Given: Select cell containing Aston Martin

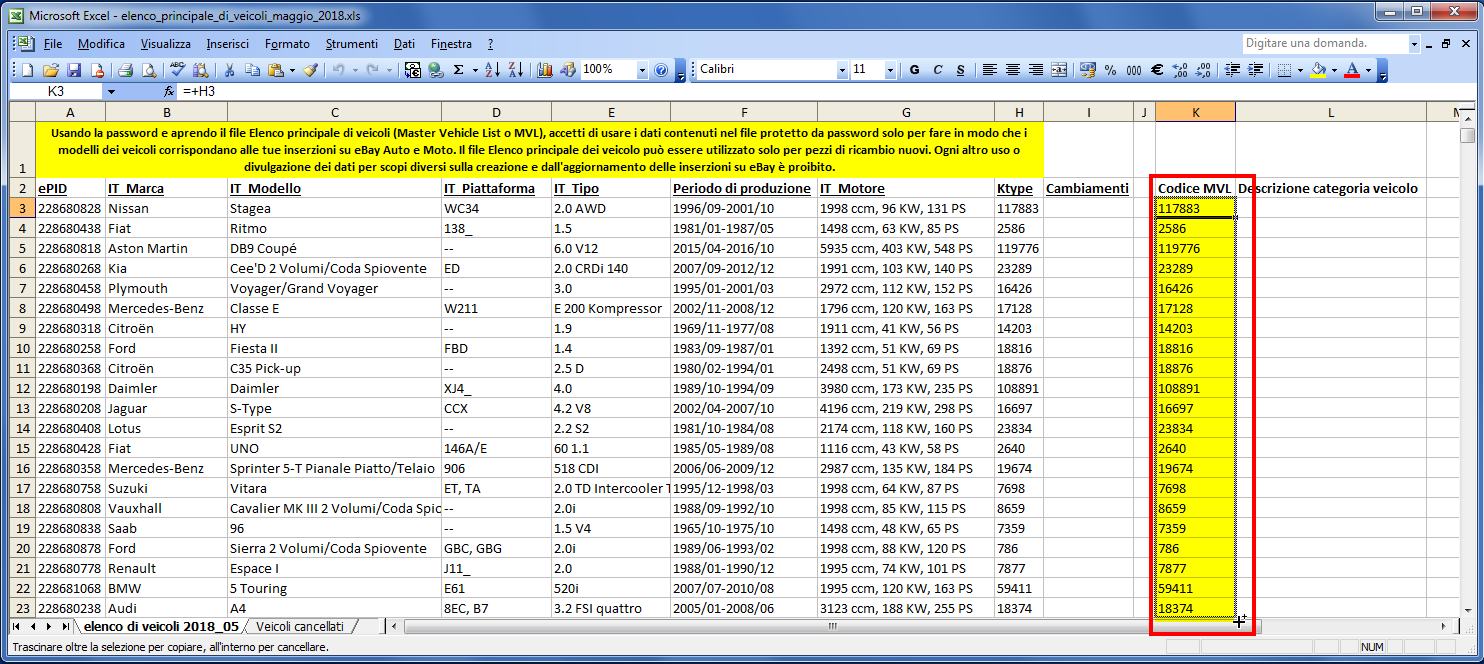Looking at the screenshot, I should (x=166, y=248).
